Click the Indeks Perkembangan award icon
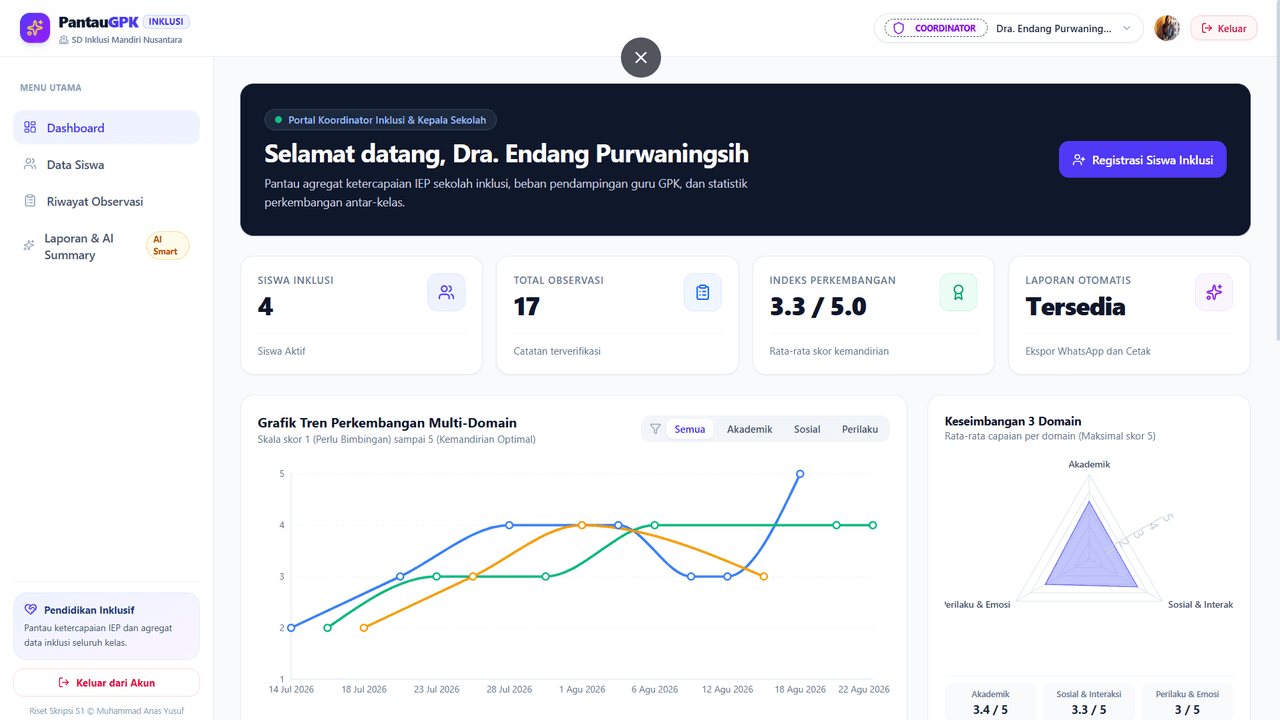Viewport: 1280px width, 720px height. [x=958, y=292]
